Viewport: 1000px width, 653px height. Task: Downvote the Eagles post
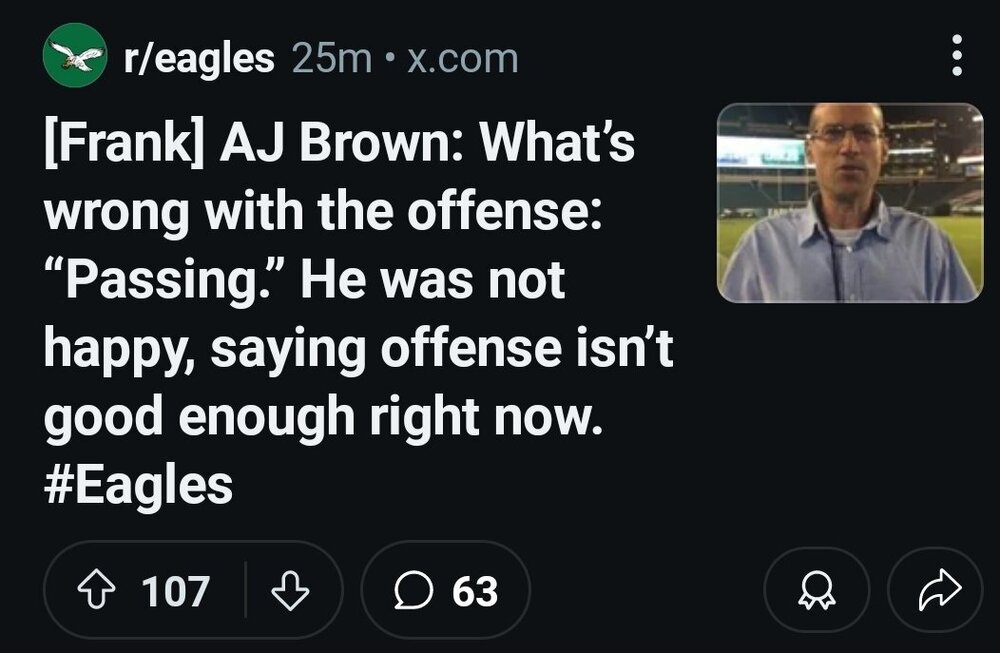point(287,589)
